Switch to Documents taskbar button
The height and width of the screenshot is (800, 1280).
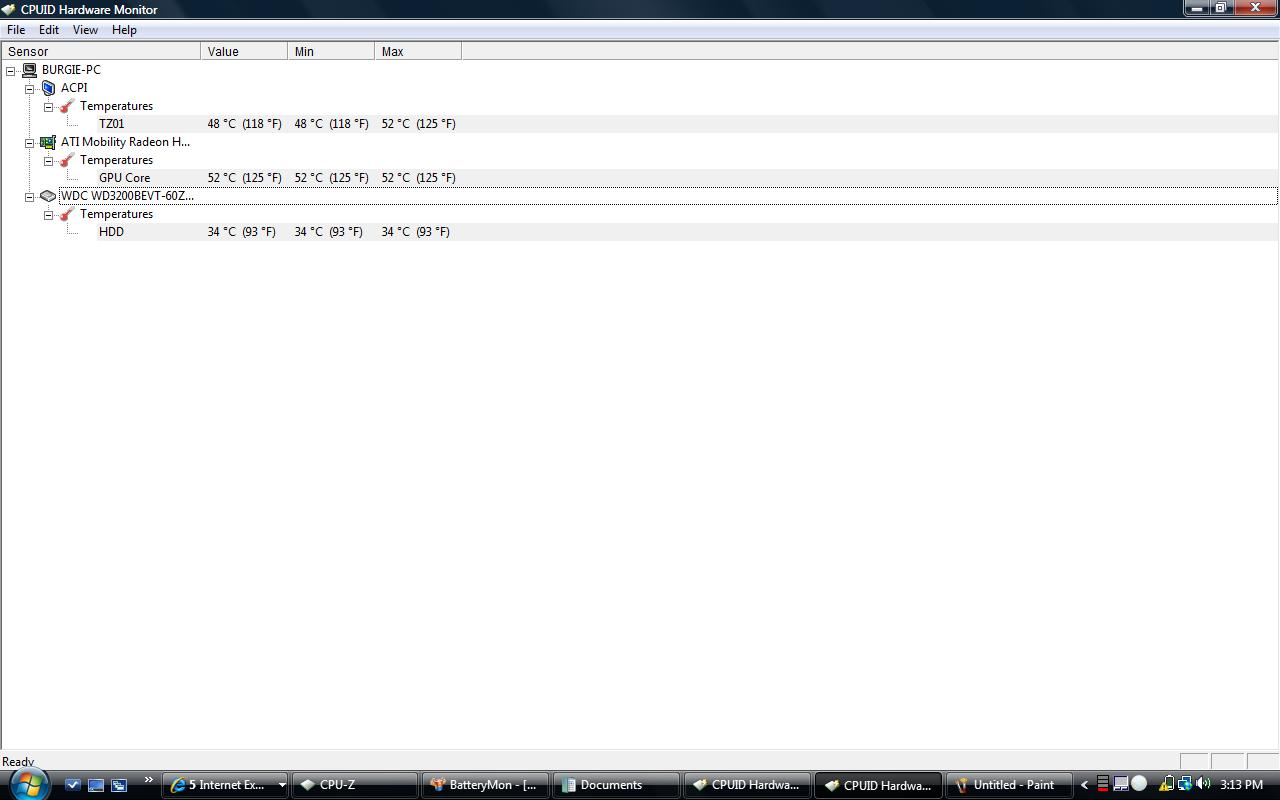coord(616,785)
